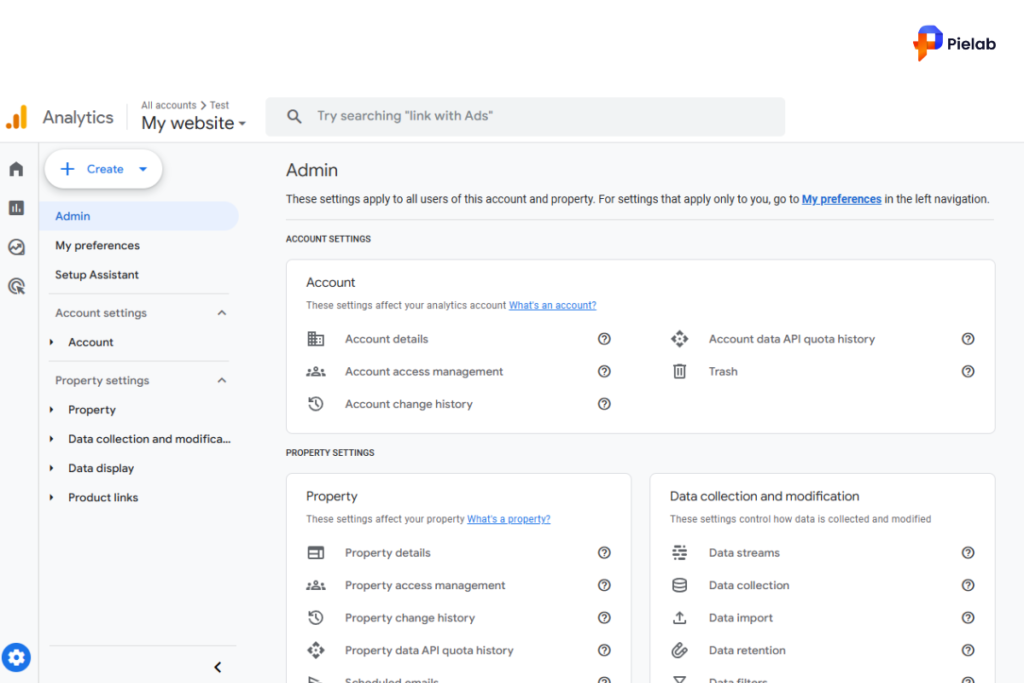
Task: Open help for Property access management
Action: (604, 585)
